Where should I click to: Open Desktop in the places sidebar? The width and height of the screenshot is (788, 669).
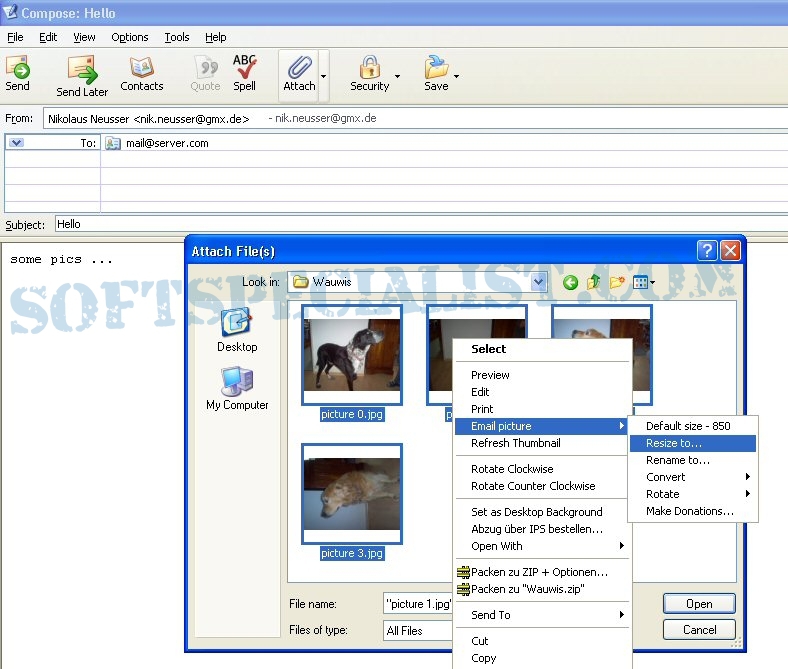pyautogui.click(x=237, y=330)
